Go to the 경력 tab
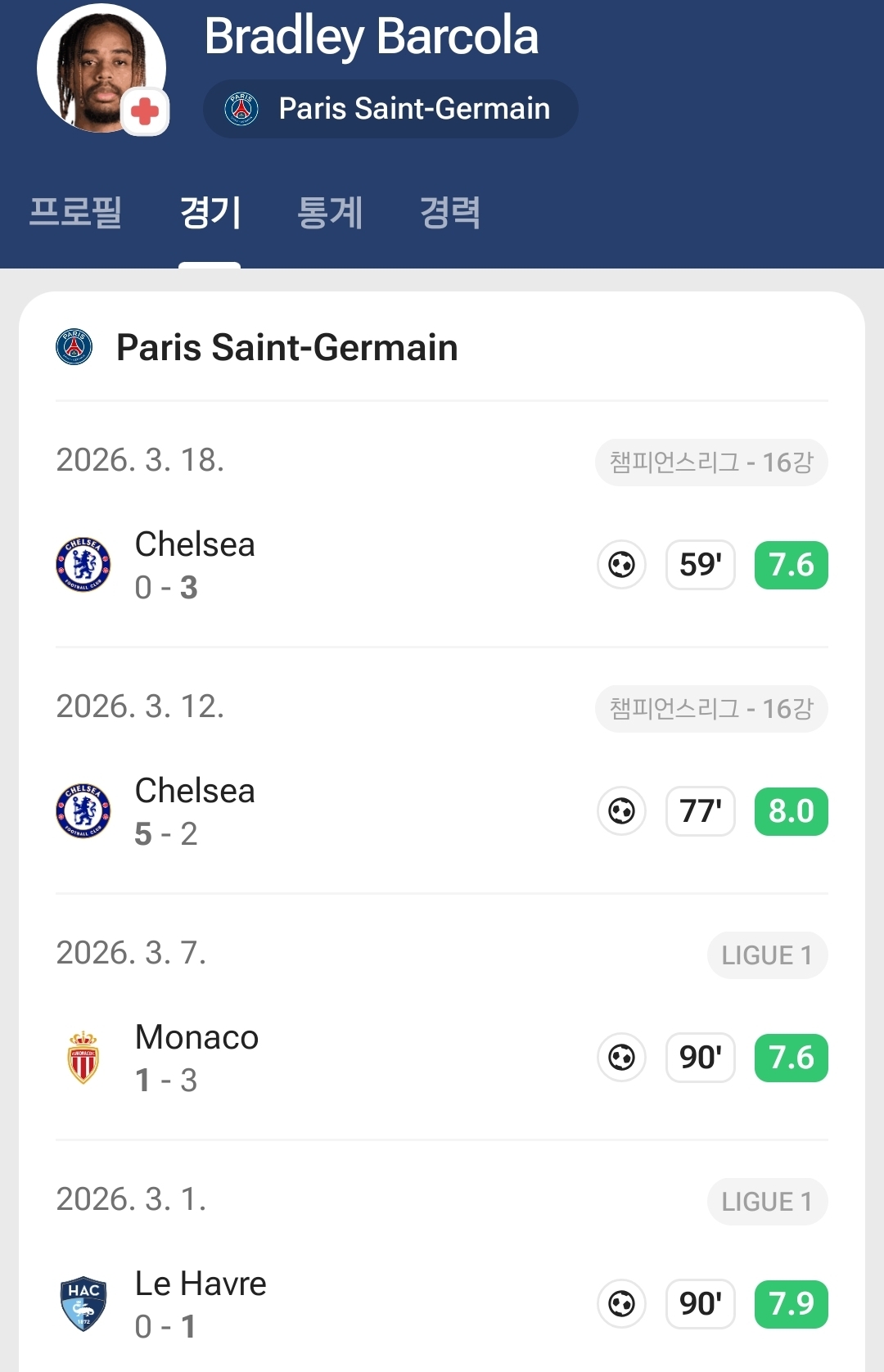Viewport: 884px width, 1372px height. 449,213
